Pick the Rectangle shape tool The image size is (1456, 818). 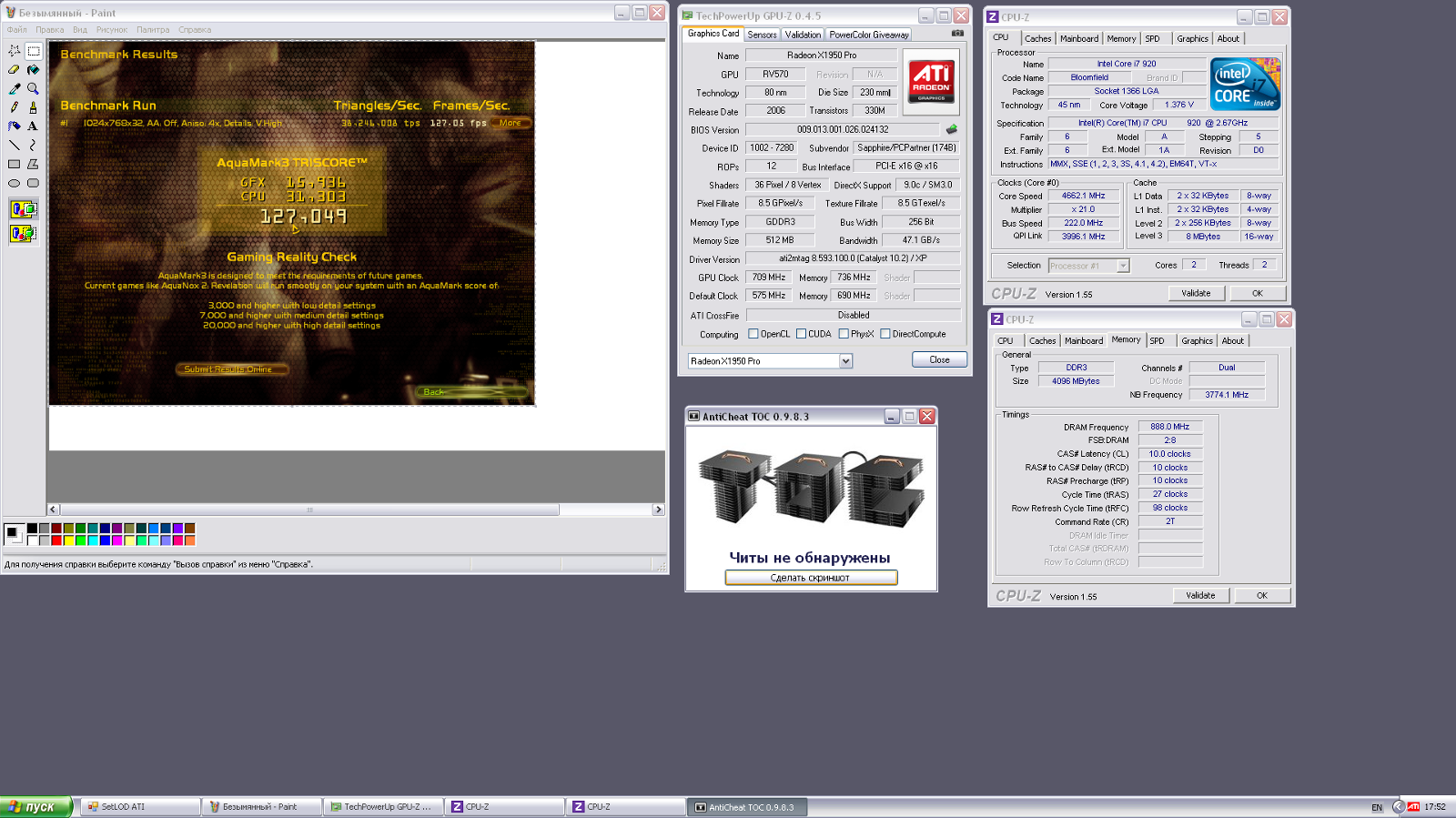[x=14, y=164]
